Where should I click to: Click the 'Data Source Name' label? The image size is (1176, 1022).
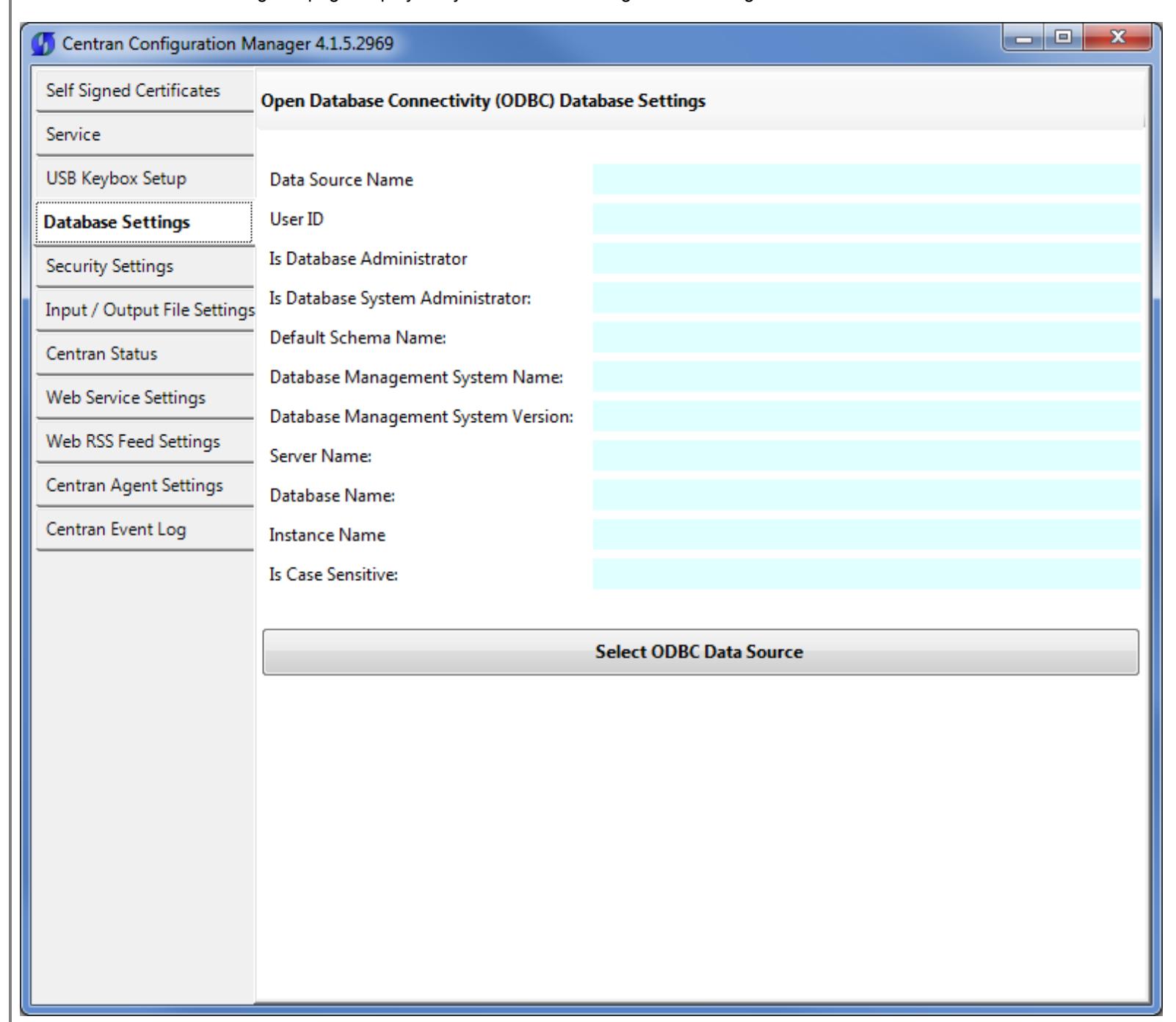341,180
